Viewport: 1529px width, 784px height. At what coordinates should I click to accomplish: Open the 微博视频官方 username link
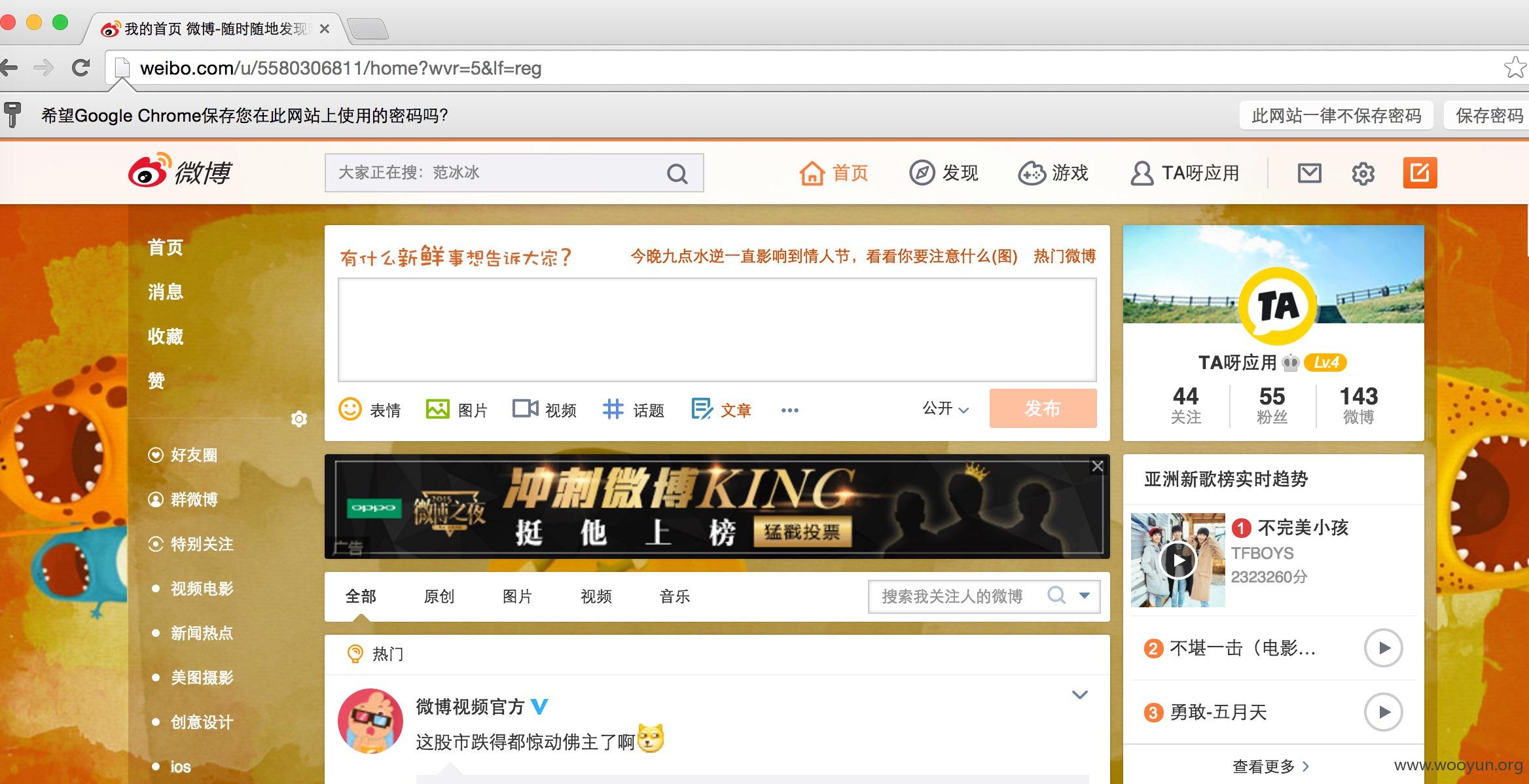point(471,707)
